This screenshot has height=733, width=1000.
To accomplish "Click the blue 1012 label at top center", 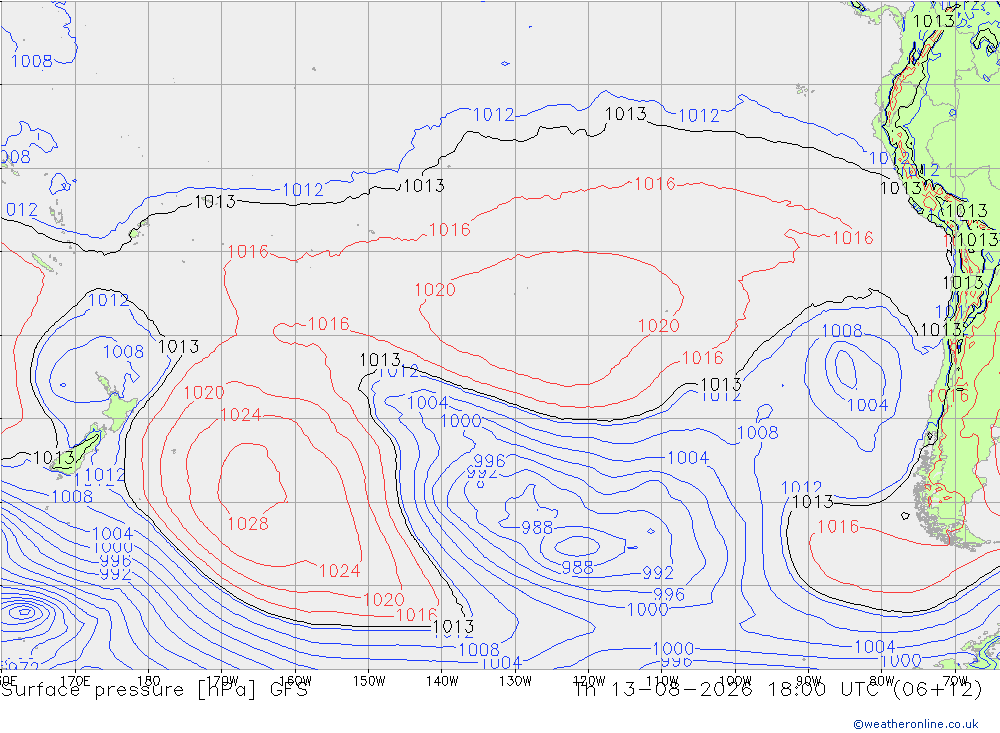I will pos(493,115).
